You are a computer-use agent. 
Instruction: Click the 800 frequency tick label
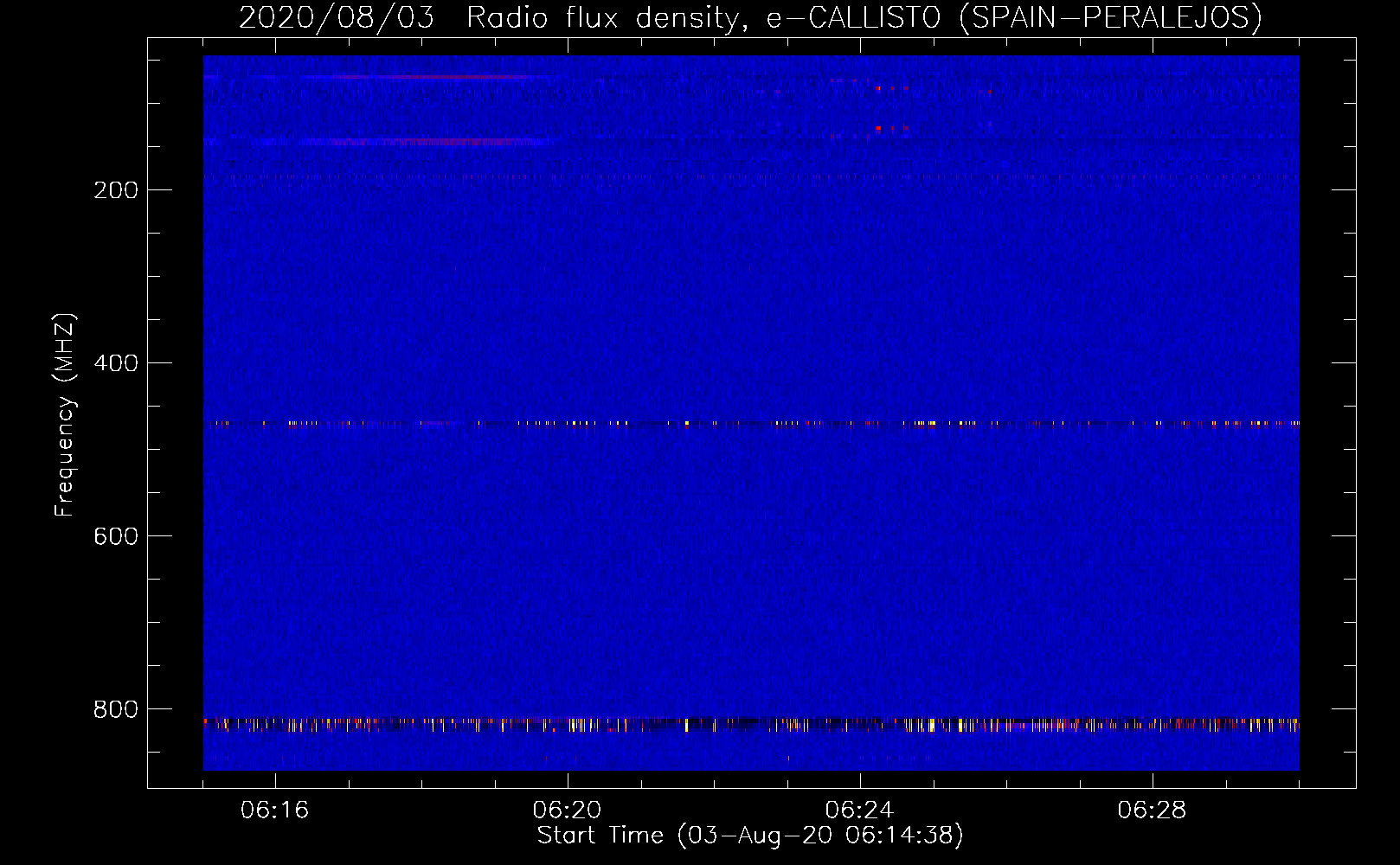click(x=116, y=709)
